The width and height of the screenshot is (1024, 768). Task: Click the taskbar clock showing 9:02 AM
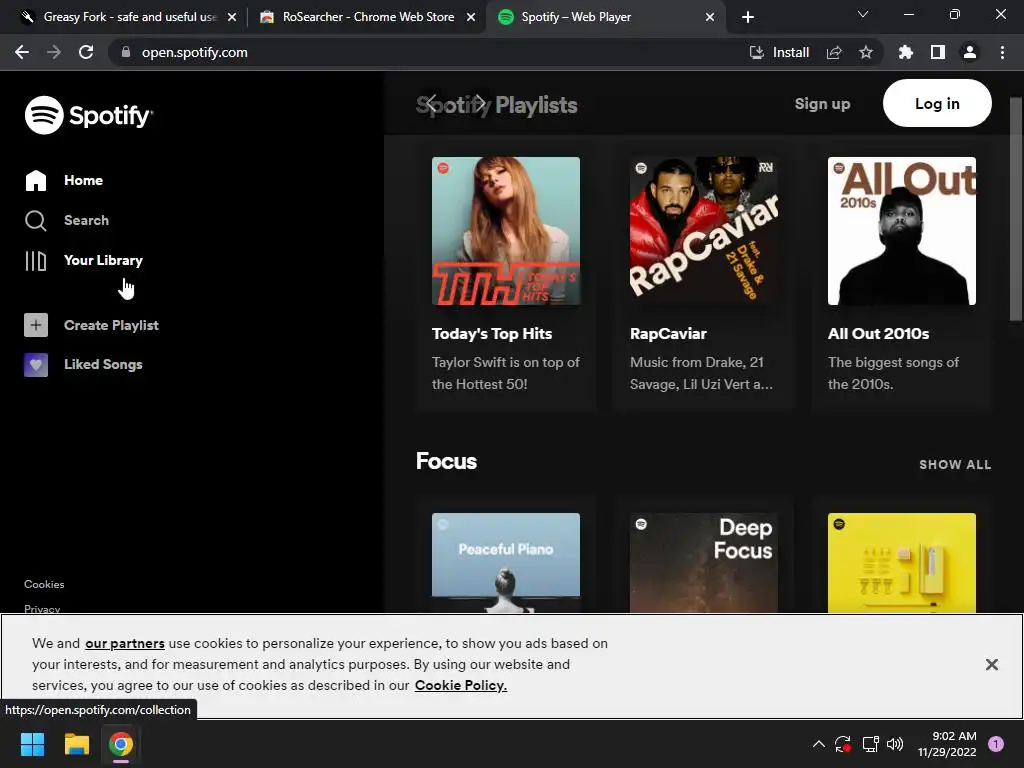947,744
